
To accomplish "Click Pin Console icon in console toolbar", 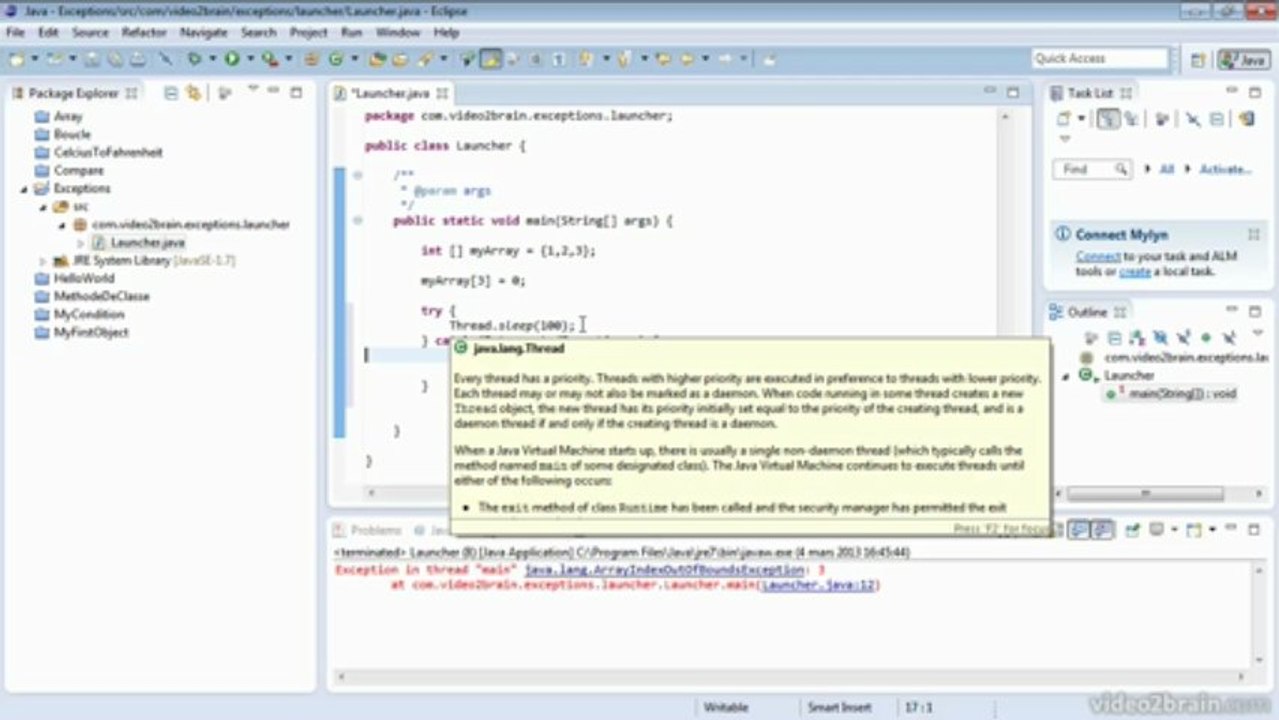I will click(x=1131, y=529).
